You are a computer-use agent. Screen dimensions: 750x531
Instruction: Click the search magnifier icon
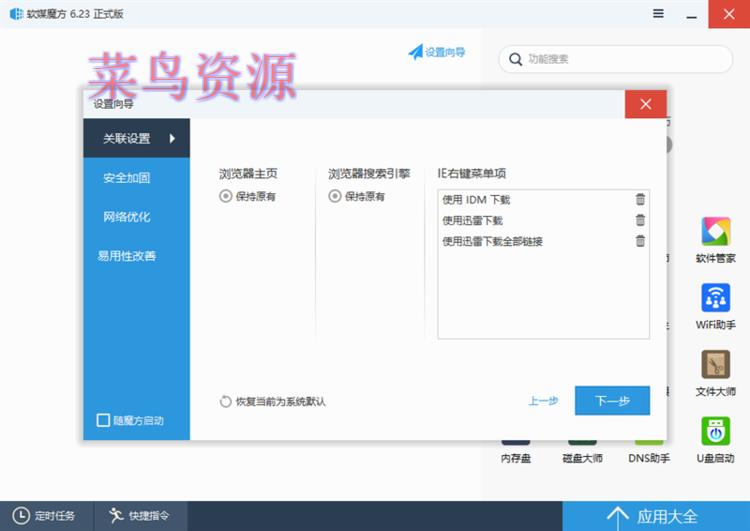point(516,59)
